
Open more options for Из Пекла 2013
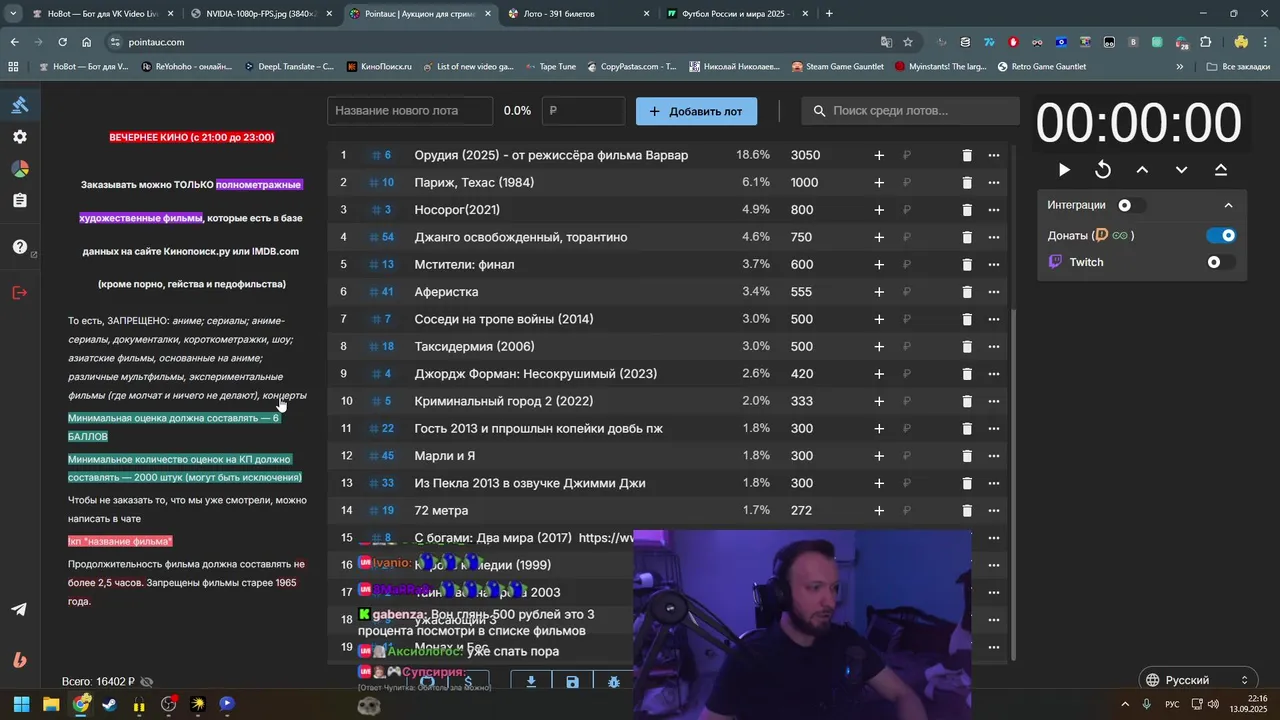[x=994, y=483]
